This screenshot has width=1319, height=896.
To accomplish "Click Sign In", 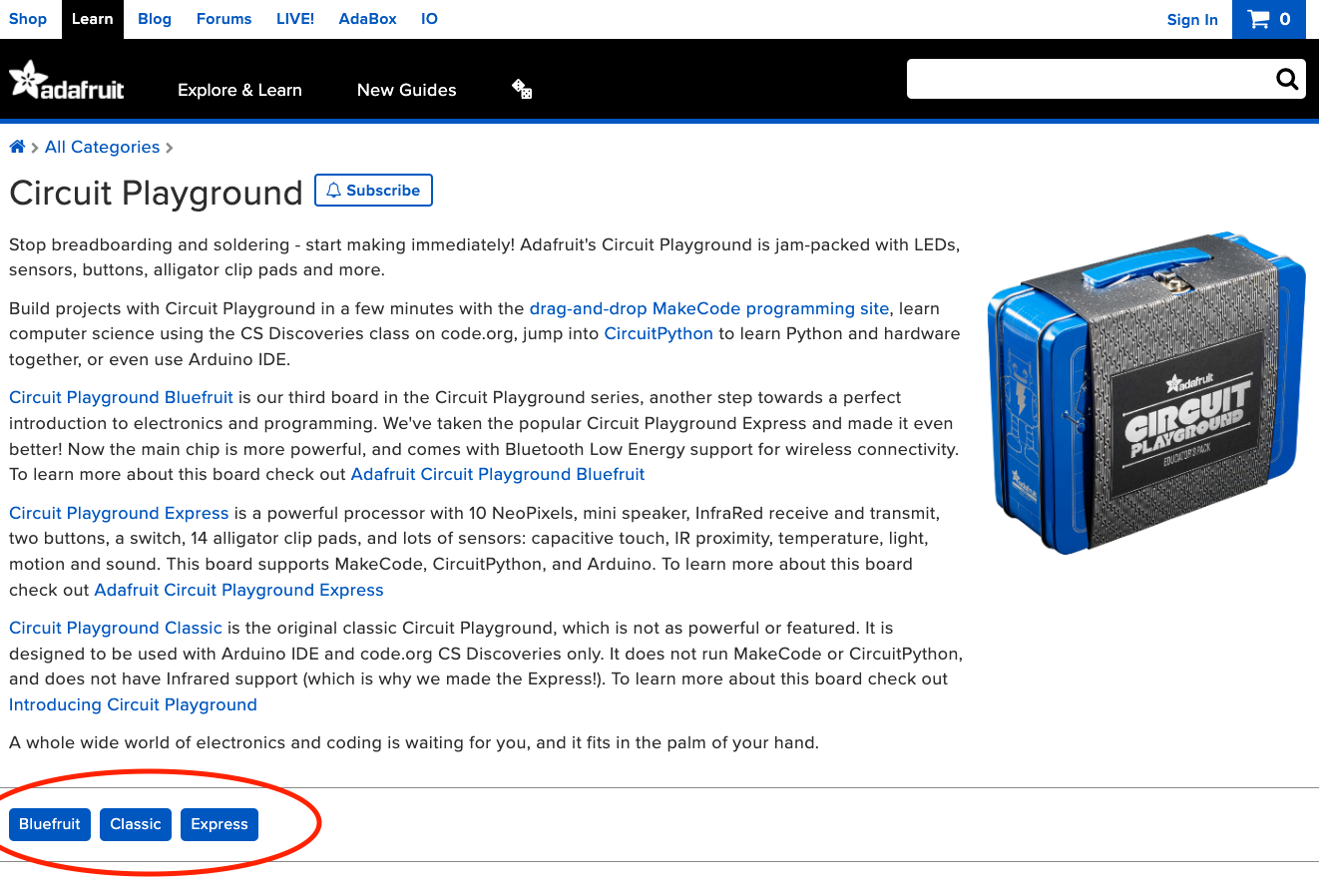I will pyautogui.click(x=1192, y=19).
